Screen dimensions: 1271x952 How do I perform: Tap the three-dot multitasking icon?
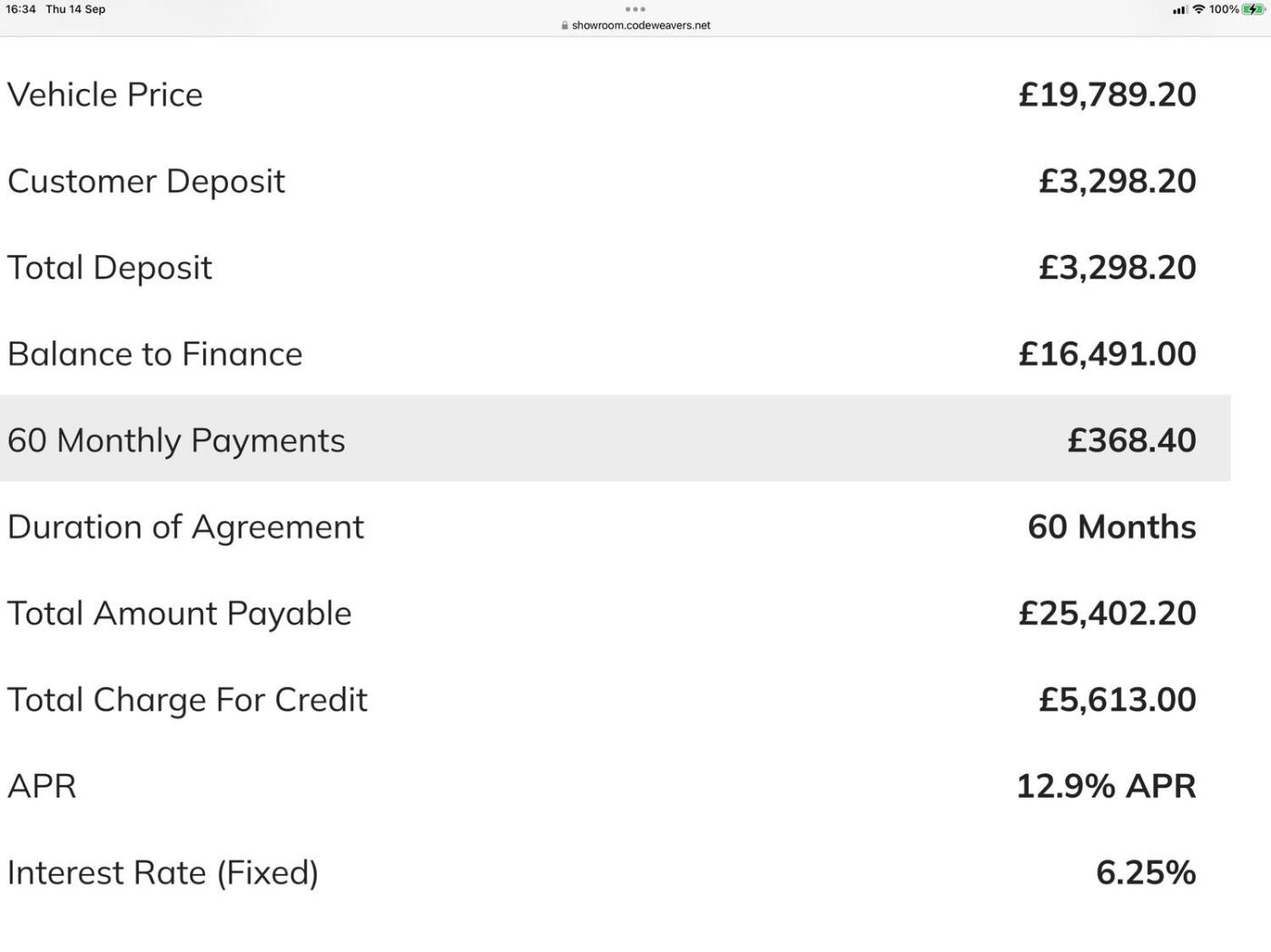tap(635, 9)
